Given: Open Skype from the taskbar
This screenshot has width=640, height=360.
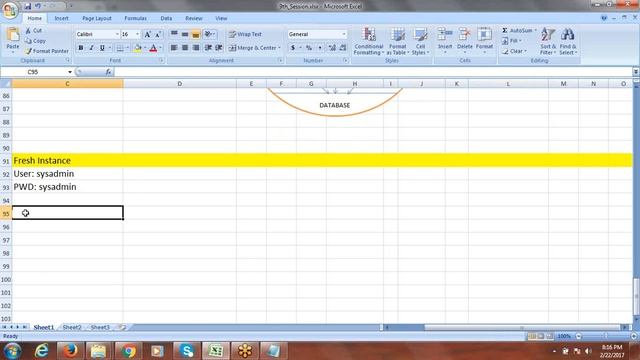Looking at the screenshot, I should coord(186,351).
